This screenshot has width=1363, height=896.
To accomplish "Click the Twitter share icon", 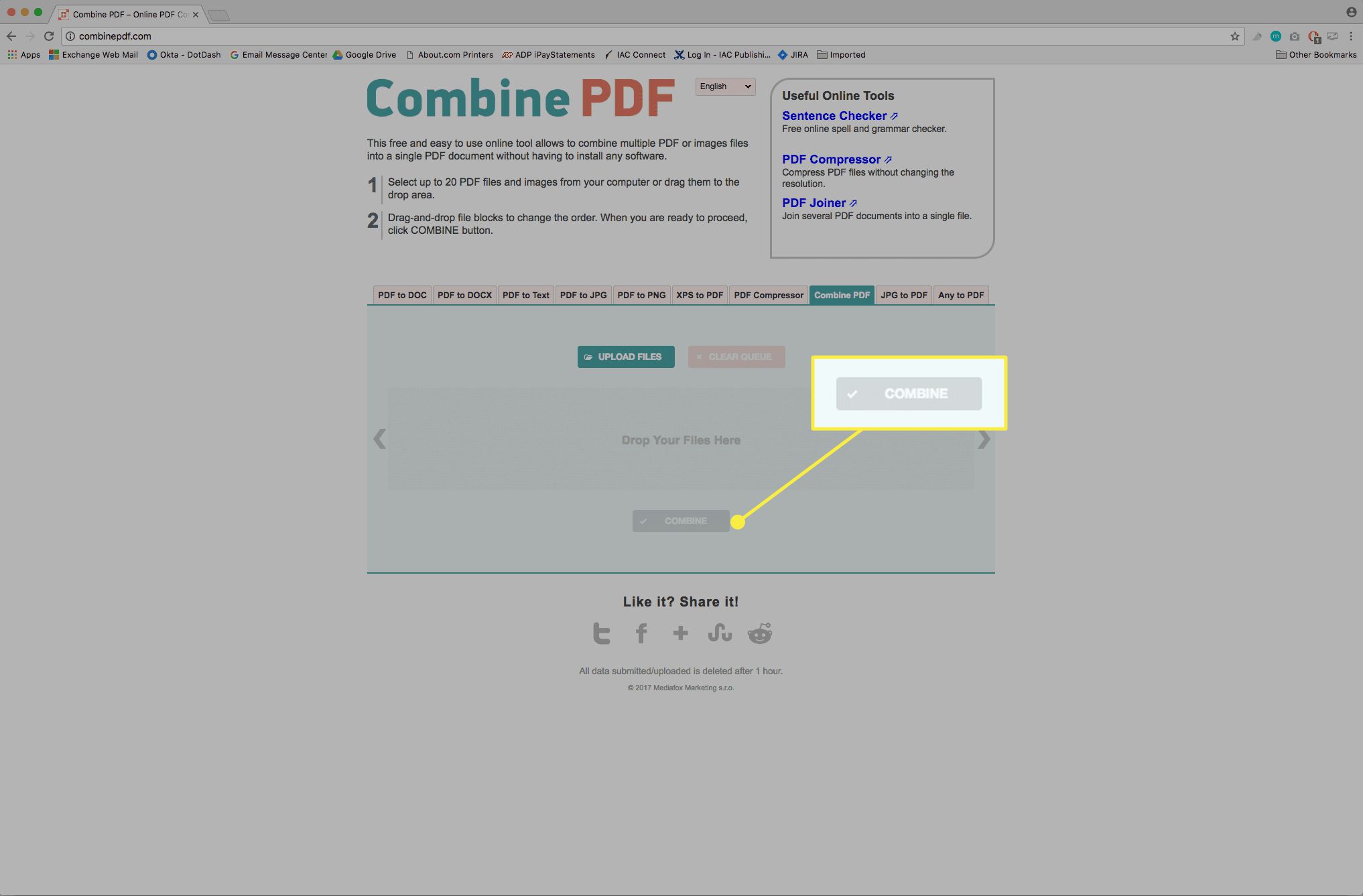I will (x=601, y=632).
